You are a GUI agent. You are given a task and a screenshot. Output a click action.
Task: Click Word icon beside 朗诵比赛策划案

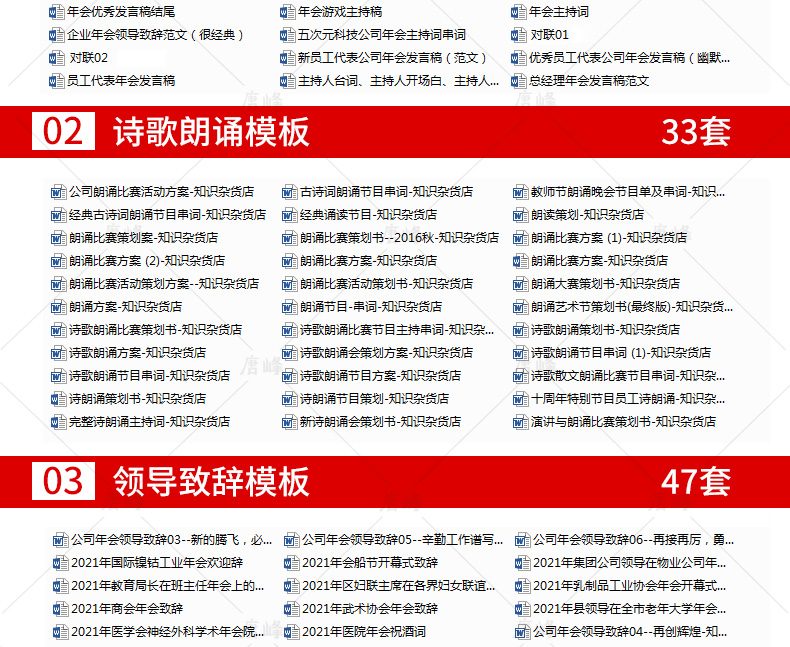tap(59, 238)
